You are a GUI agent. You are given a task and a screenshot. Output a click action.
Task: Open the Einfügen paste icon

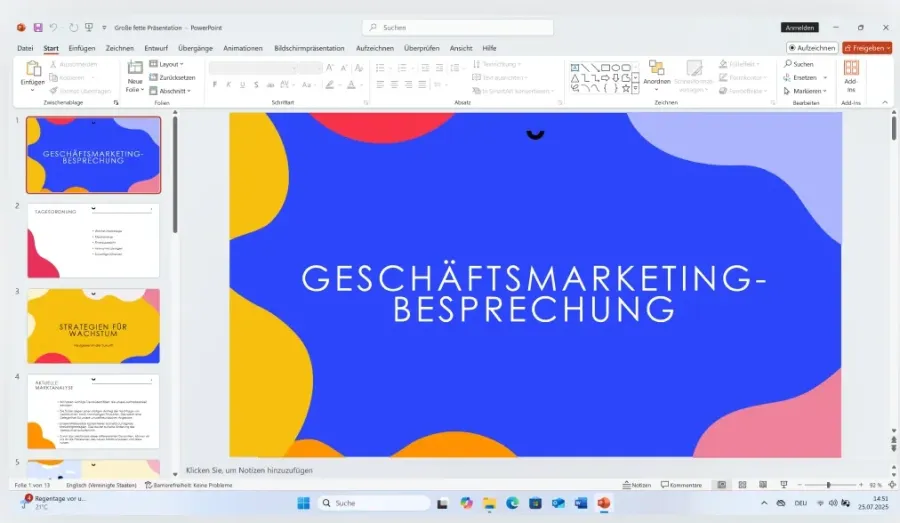[33, 69]
